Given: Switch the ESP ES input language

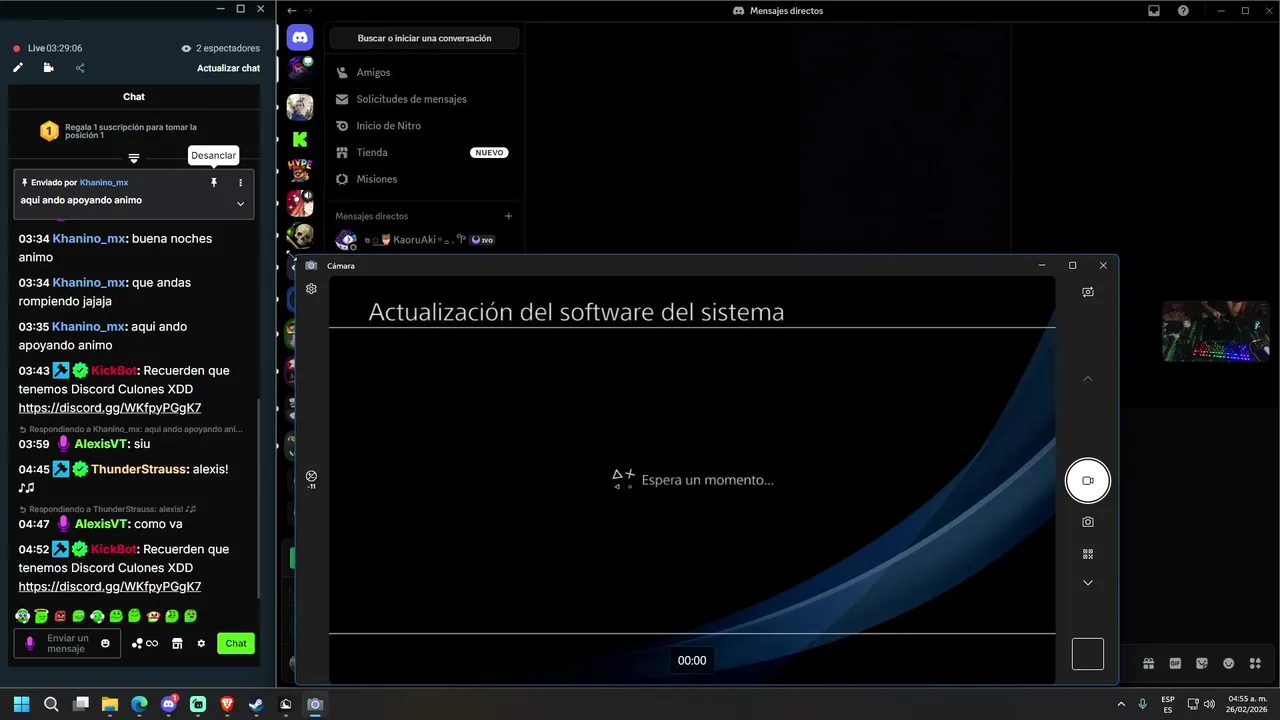Looking at the screenshot, I should pyautogui.click(x=1168, y=704).
